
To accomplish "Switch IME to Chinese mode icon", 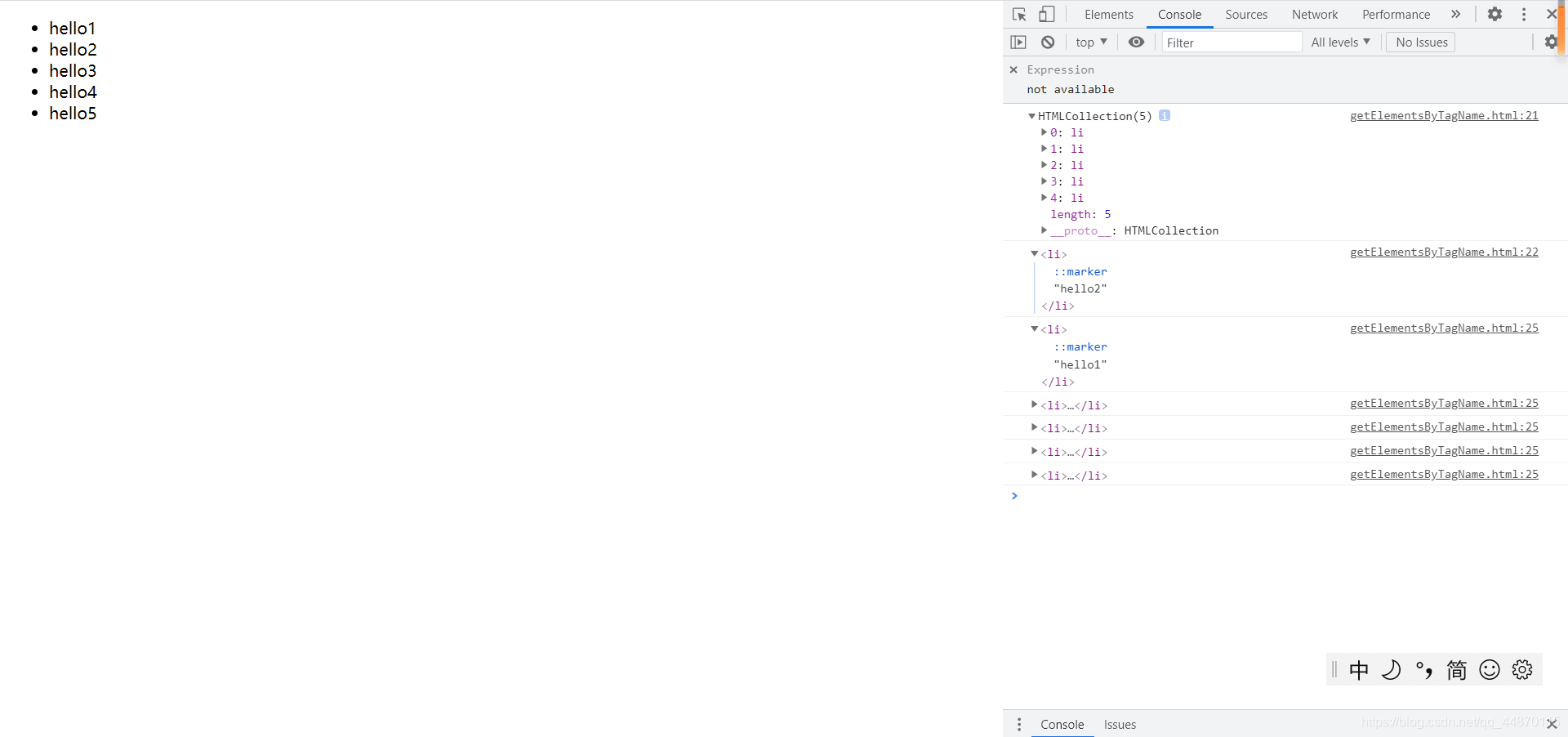I will click(1359, 670).
